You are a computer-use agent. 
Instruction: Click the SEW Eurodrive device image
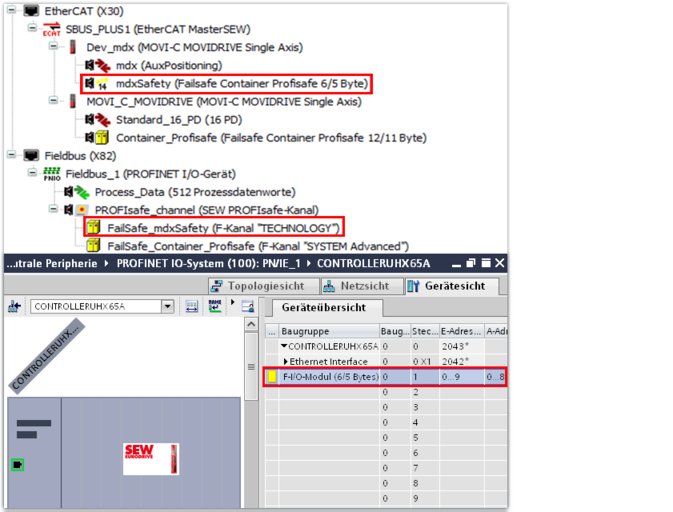[x=152, y=459]
